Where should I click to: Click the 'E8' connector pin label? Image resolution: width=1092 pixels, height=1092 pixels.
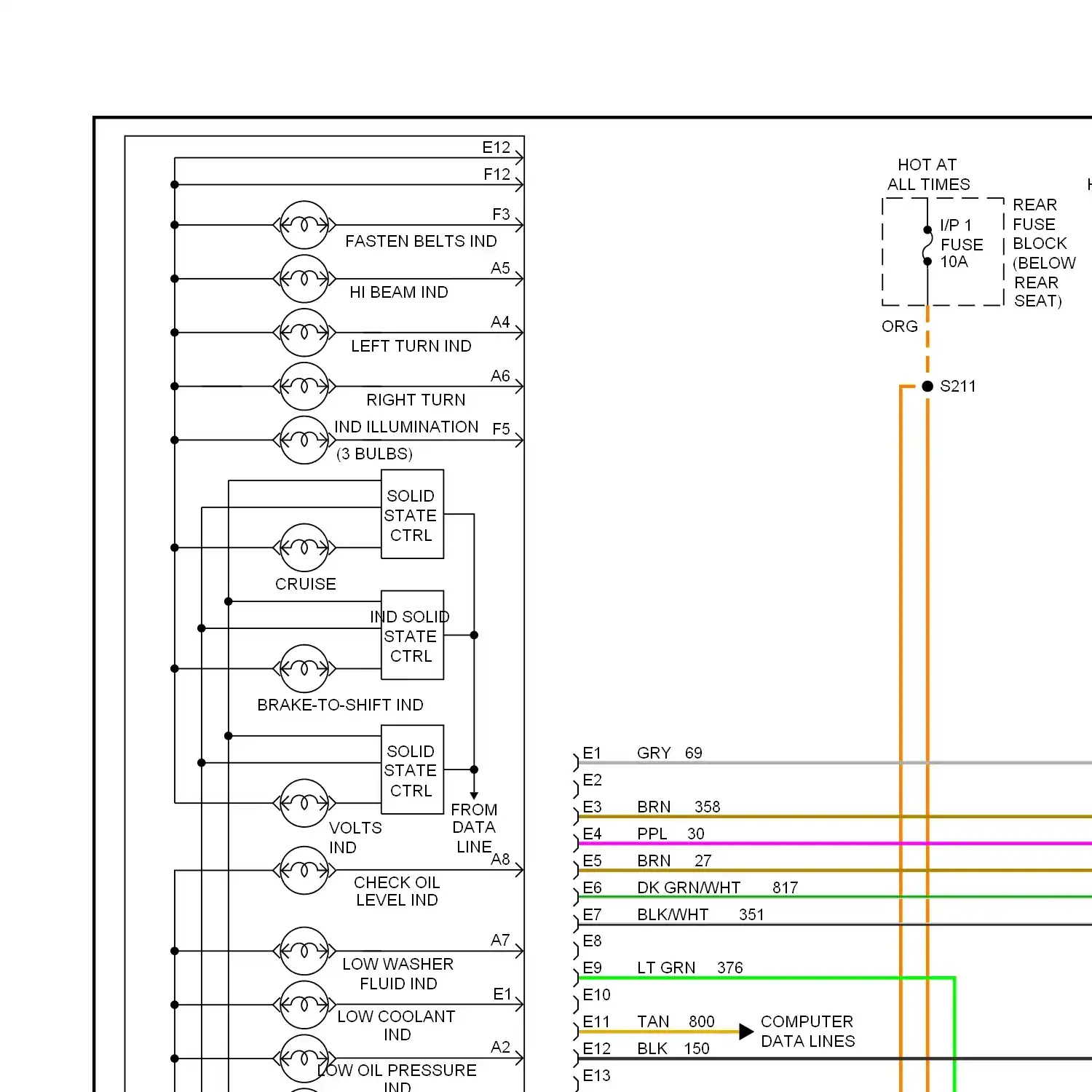[592, 941]
